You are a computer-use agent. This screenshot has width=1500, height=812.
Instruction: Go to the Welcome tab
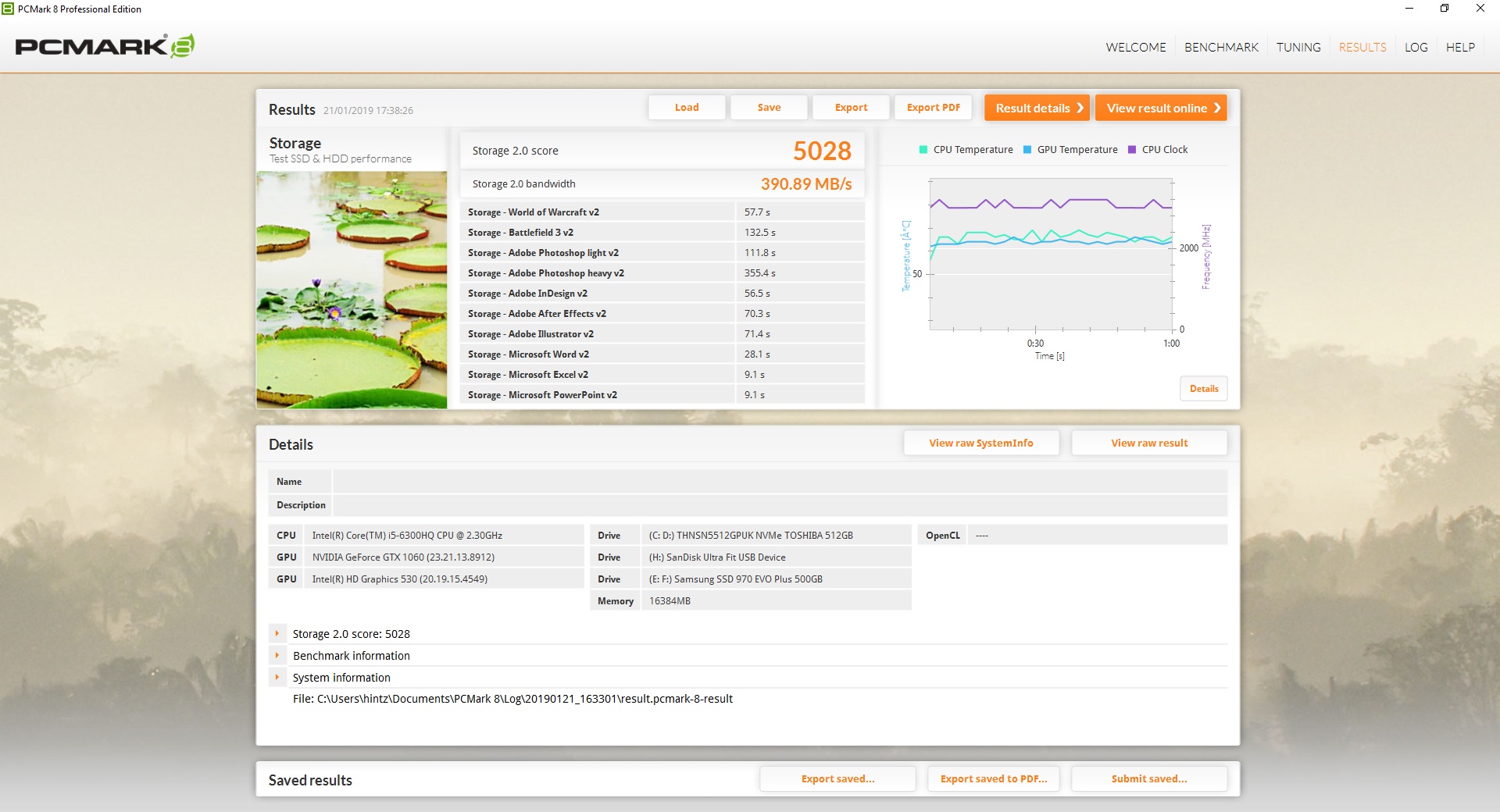click(1135, 48)
